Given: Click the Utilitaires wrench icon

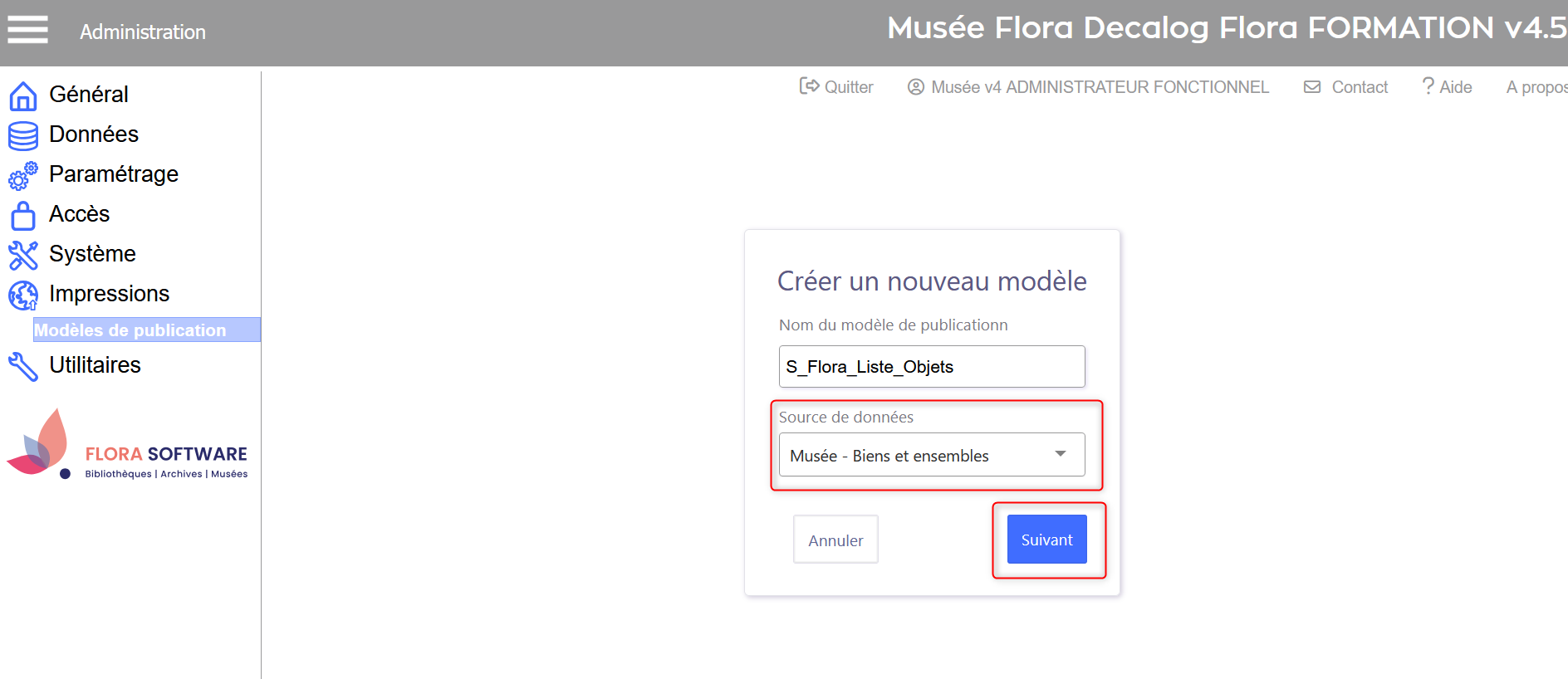Looking at the screenshot, I should coord(23,367).
